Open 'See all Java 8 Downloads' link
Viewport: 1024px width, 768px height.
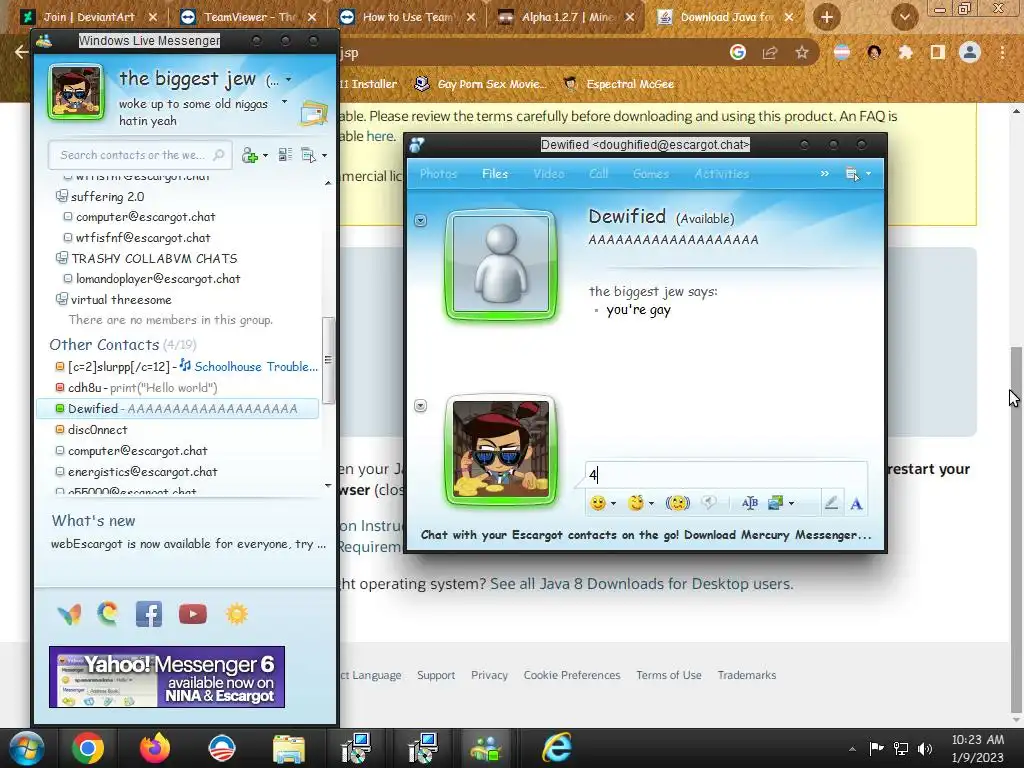640,584
